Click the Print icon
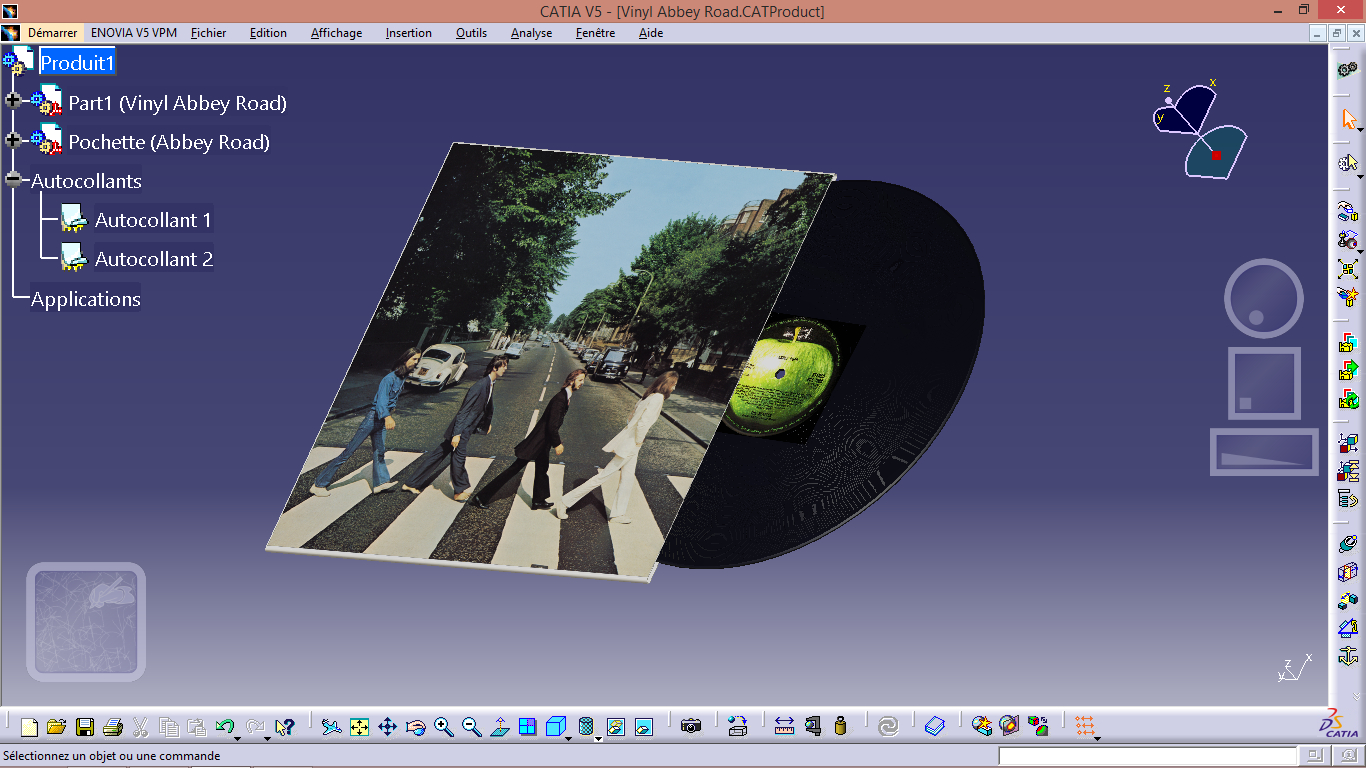Screen dimensions: 1366x768 click(x=113, y=727)
